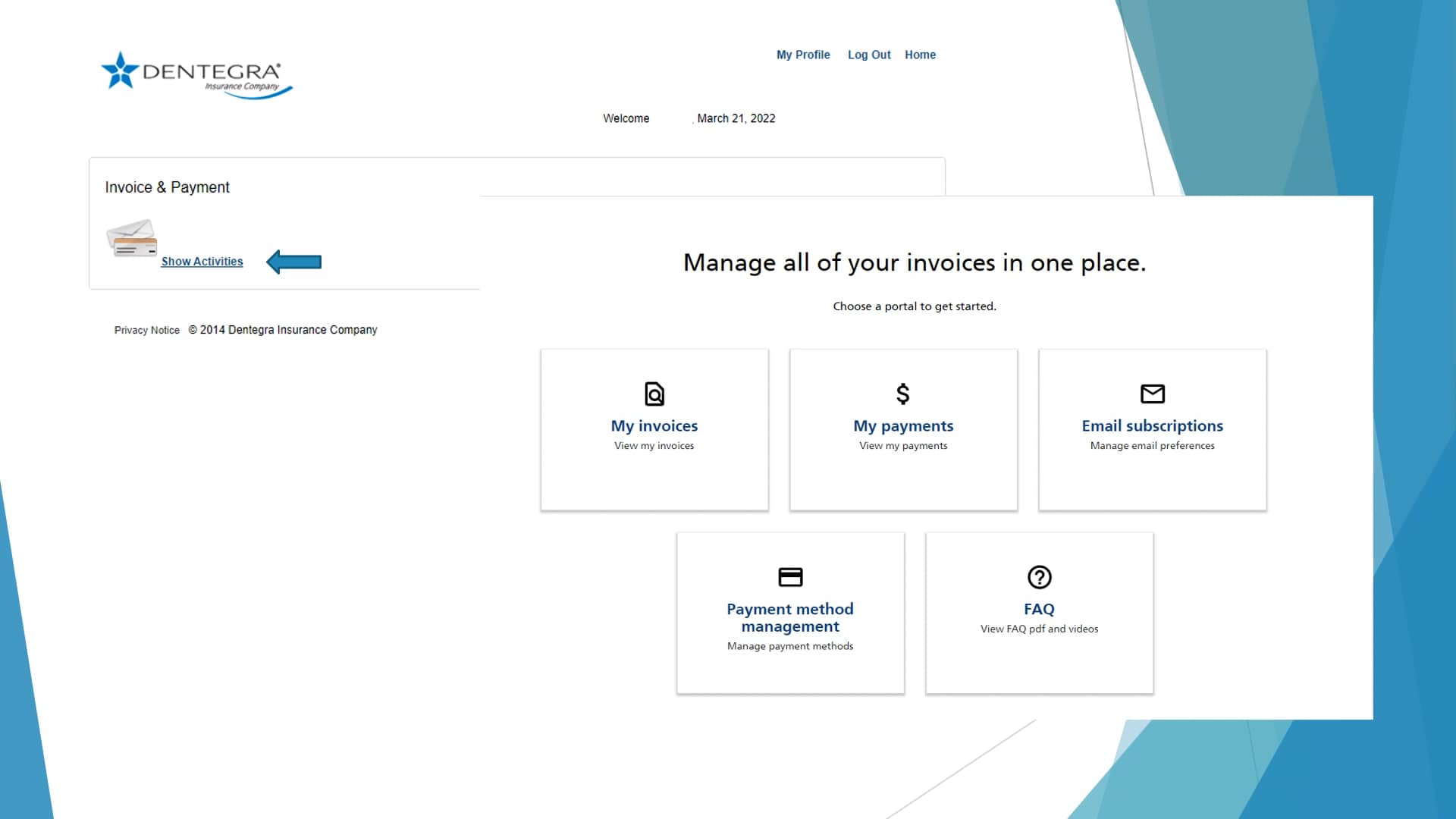
Task: Click the View my invoices description
Action: [654, 446]
